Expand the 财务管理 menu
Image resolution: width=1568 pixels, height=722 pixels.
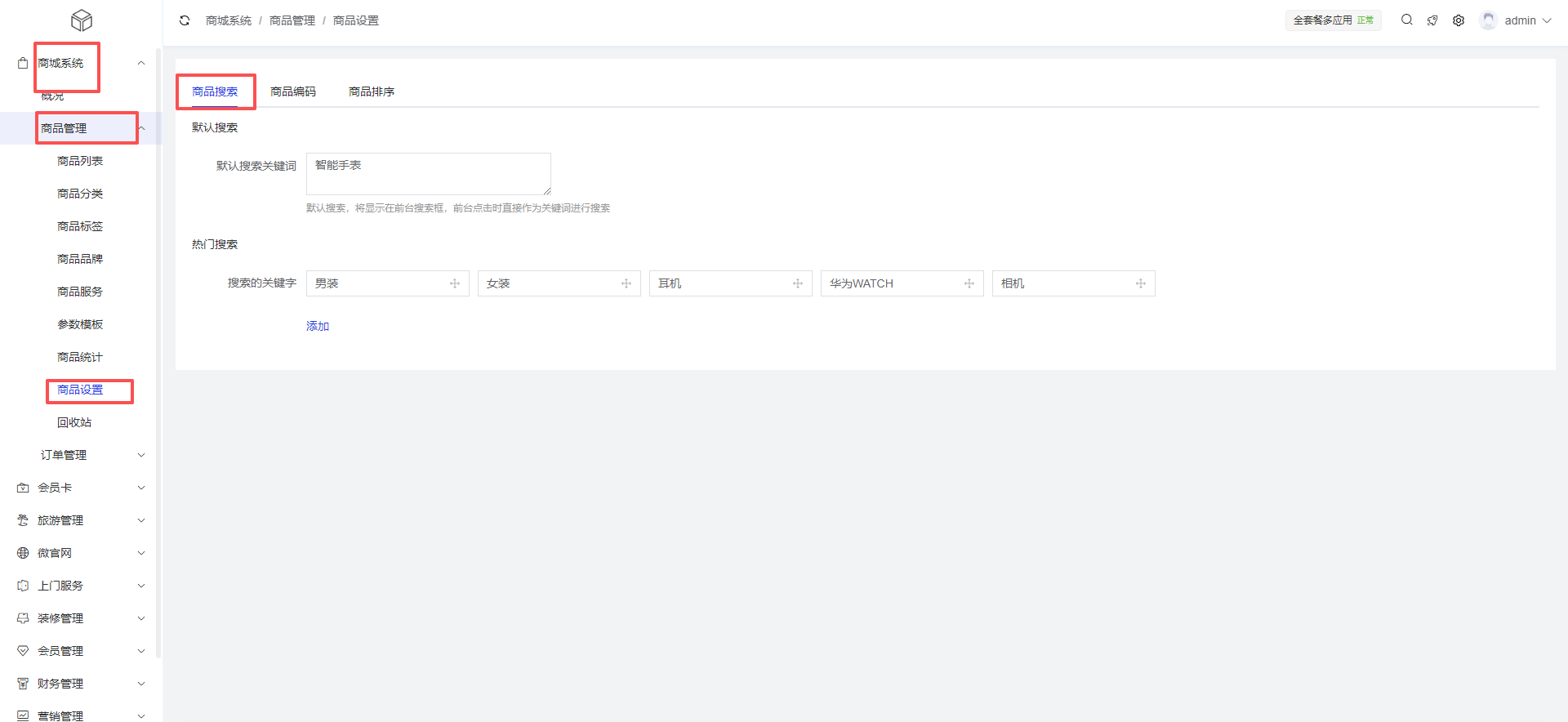tap(141, 684)
